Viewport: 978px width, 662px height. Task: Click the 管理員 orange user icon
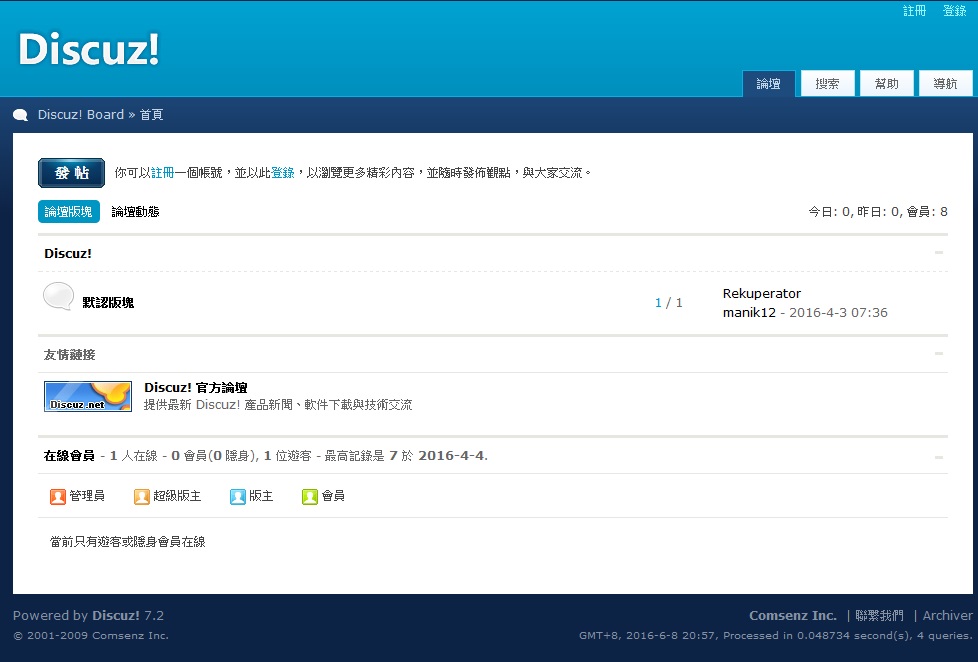click(58, 497)
